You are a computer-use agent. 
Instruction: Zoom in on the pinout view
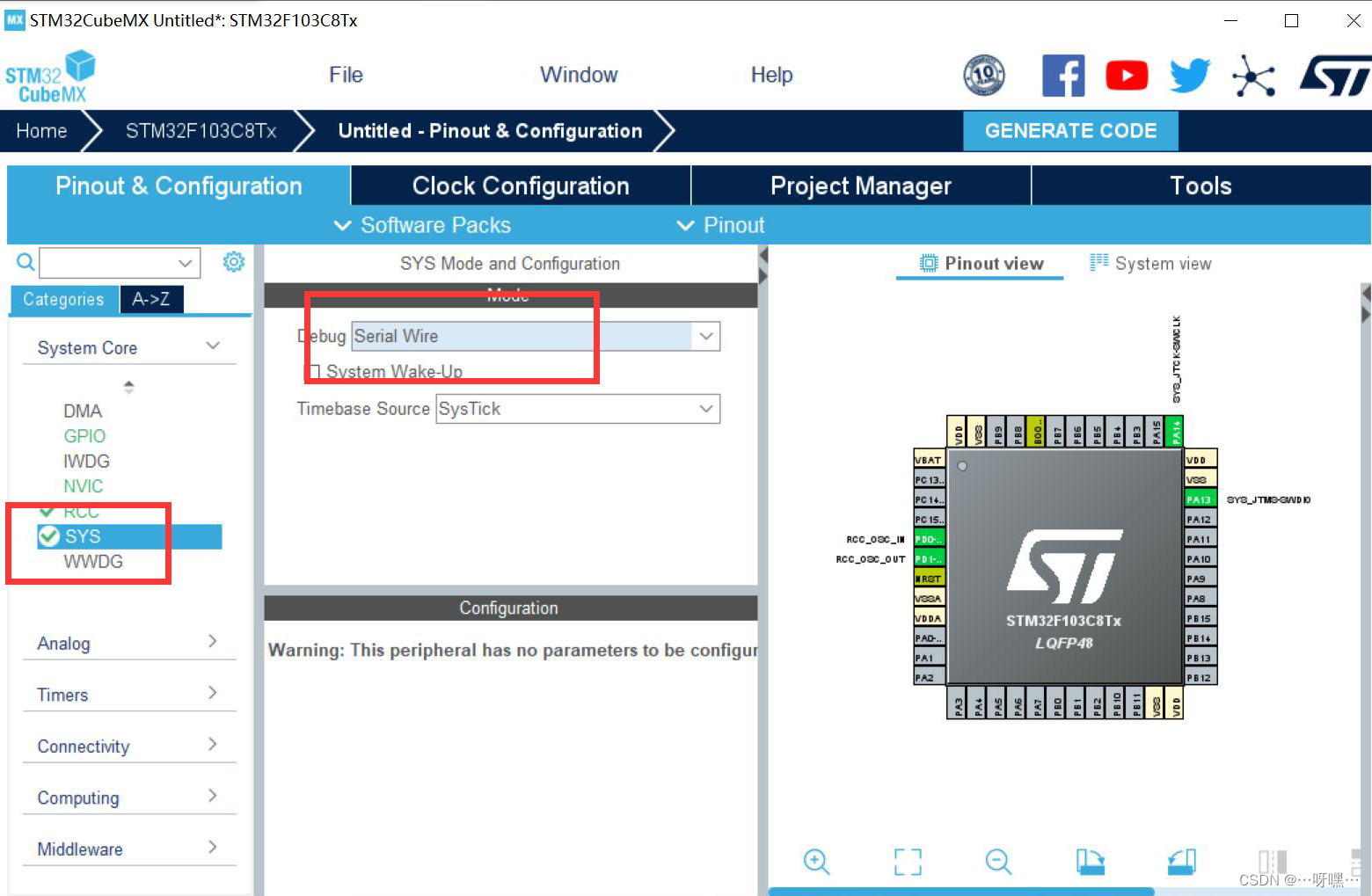[816, 862]
